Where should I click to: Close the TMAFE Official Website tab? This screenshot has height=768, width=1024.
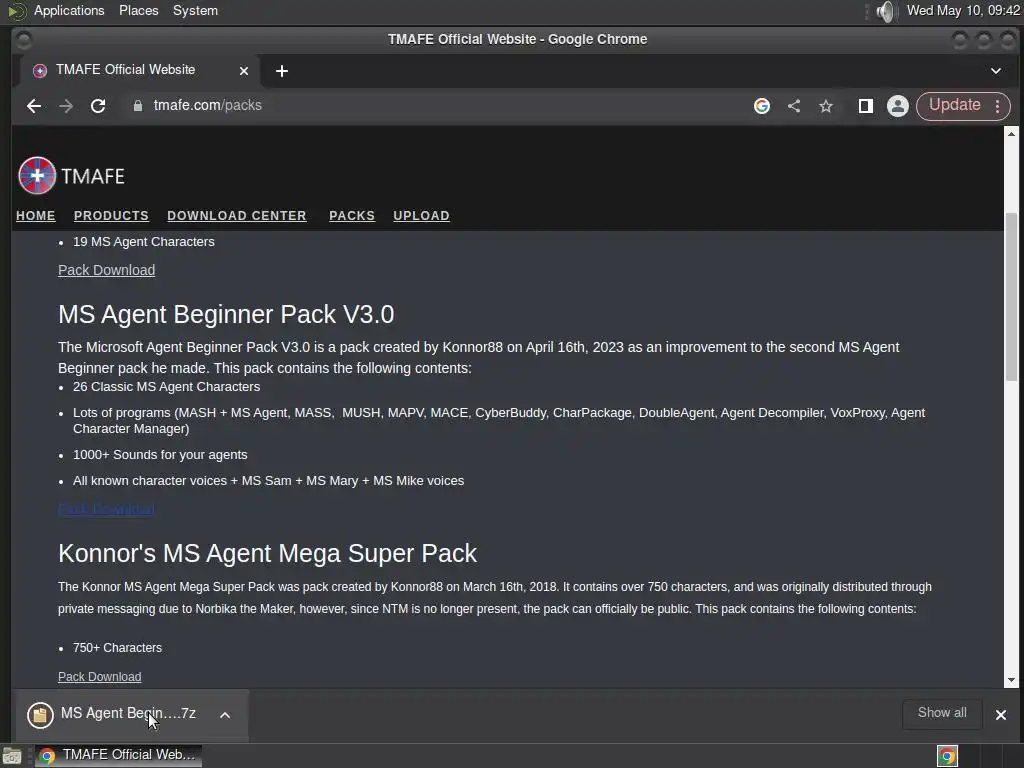[x=244, y=71]
